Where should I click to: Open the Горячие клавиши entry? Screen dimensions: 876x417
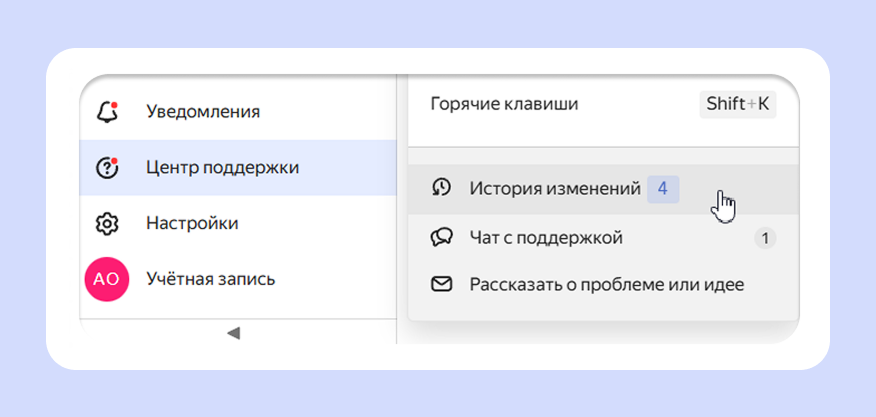coord(504,104)
